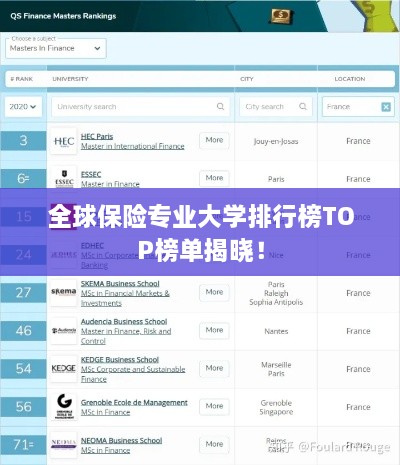
Task: Click the ESSEC logo thumbnail
Action: click(64, 177)
